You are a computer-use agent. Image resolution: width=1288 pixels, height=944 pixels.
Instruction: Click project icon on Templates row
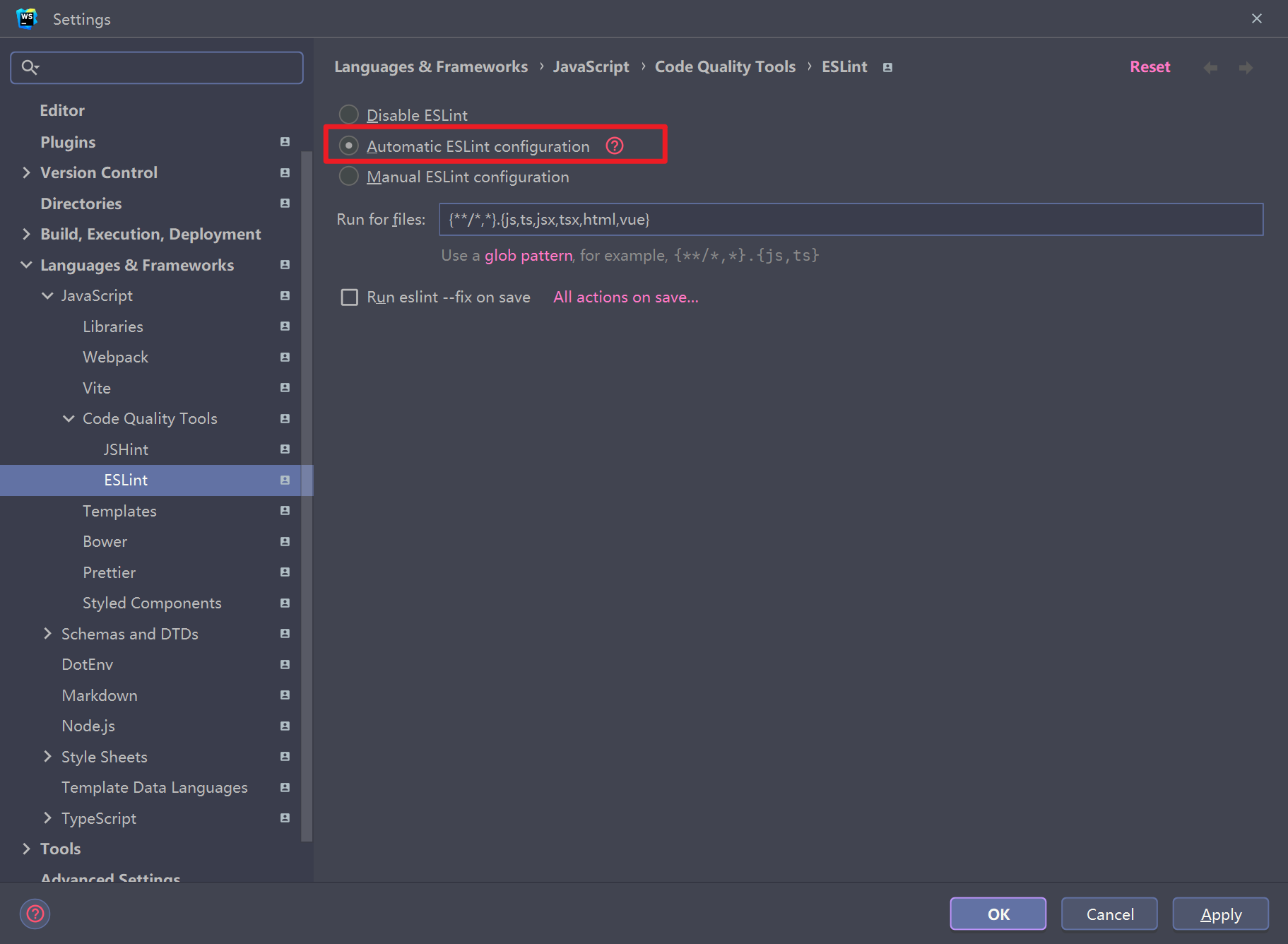pyautogui.click(x=285, y=510)
